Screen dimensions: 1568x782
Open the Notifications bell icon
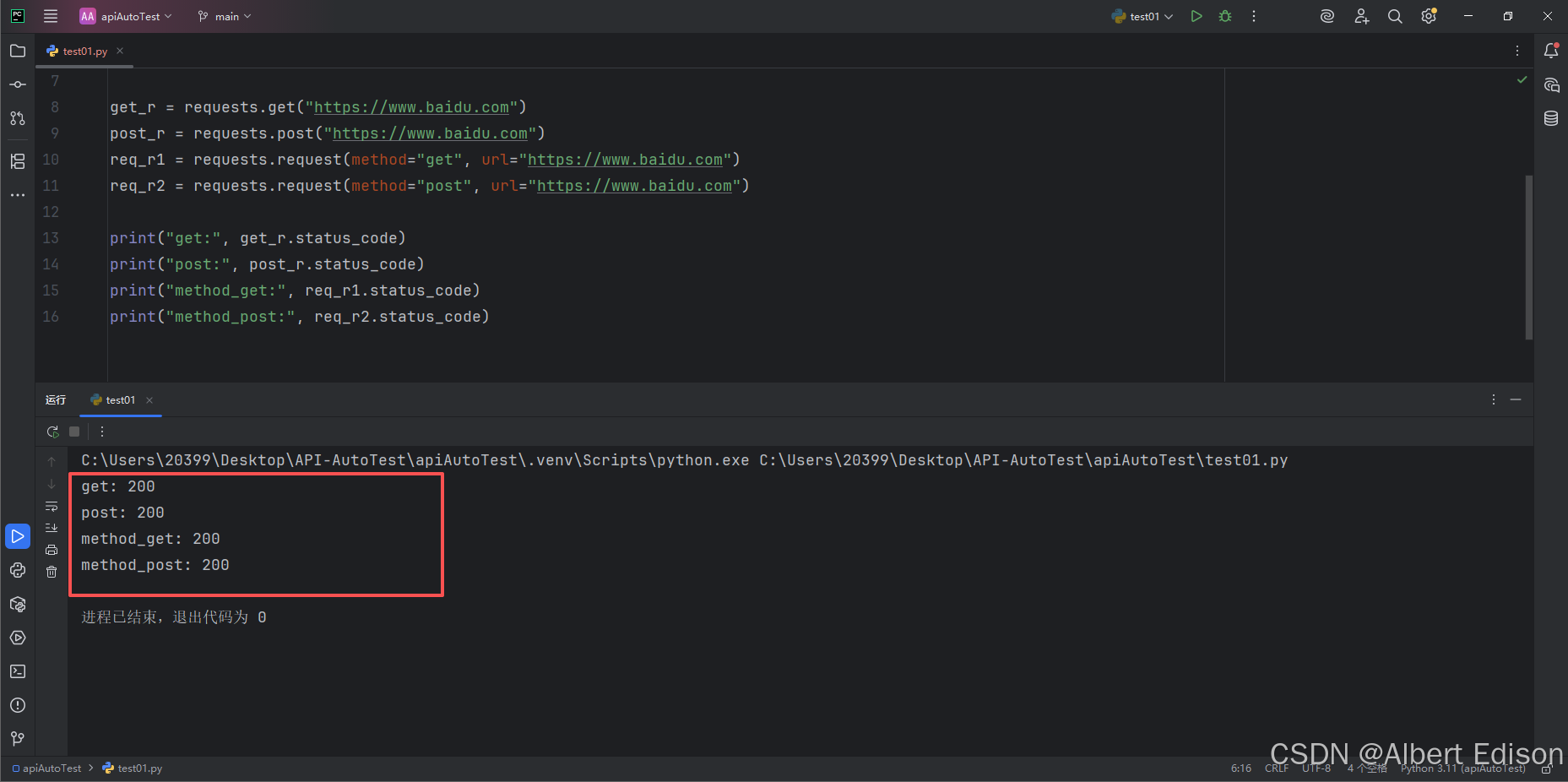coord(1551,51)
